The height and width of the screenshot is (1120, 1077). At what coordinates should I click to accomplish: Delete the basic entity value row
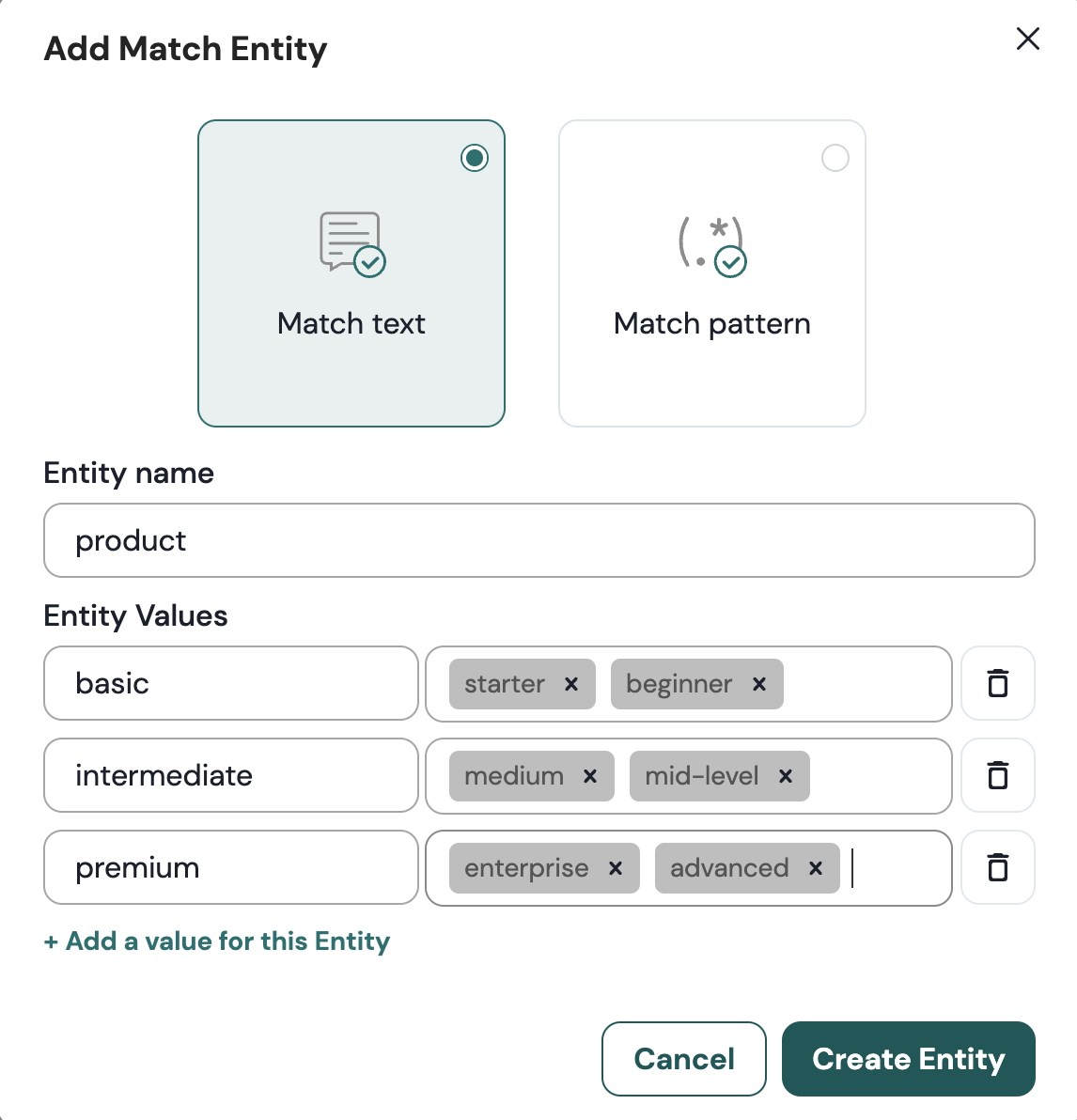tap(998, 683)
